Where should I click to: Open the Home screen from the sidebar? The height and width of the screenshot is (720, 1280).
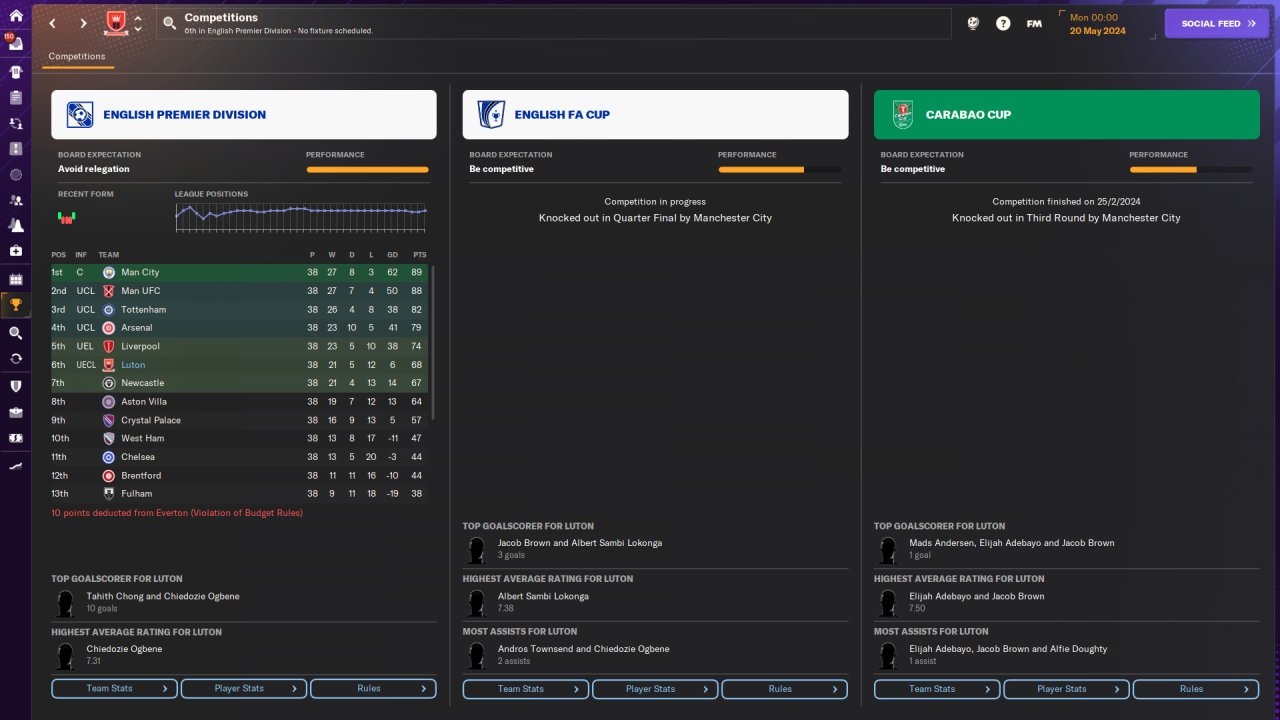coord(15,16)
